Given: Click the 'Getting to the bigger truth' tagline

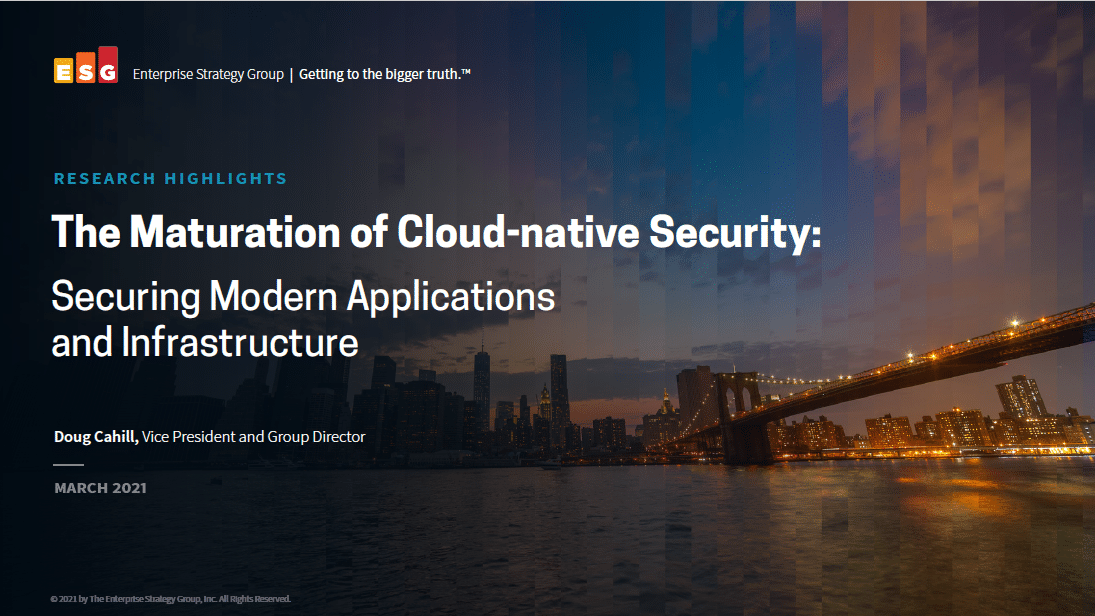Looking at the screenshot, I should pyautogui.click(x=385, y=74).
